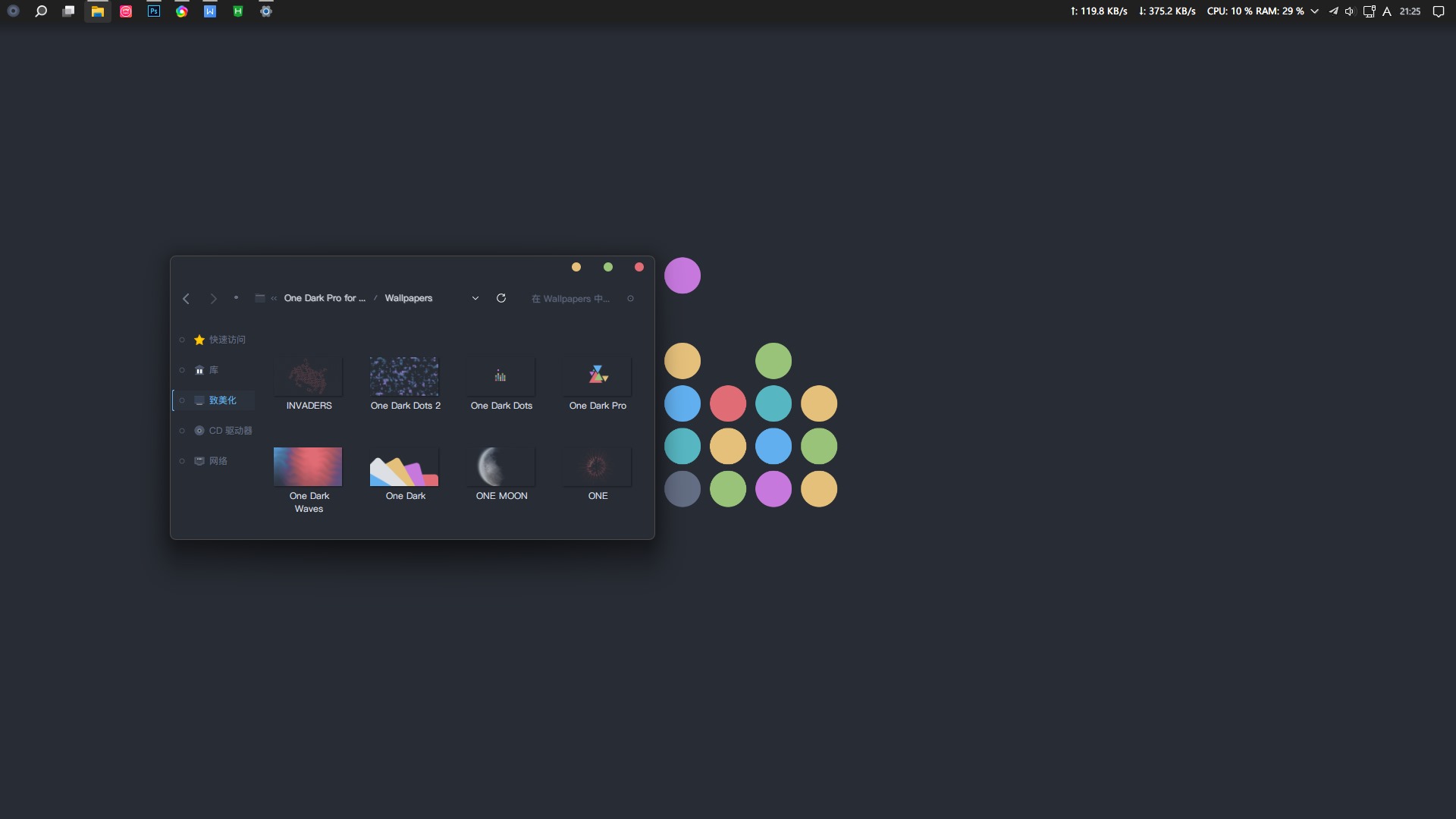The height and width of the screenshot is (819, 1456).
Task: Open the notification center icon
Action: click(x=1438, y=11)
